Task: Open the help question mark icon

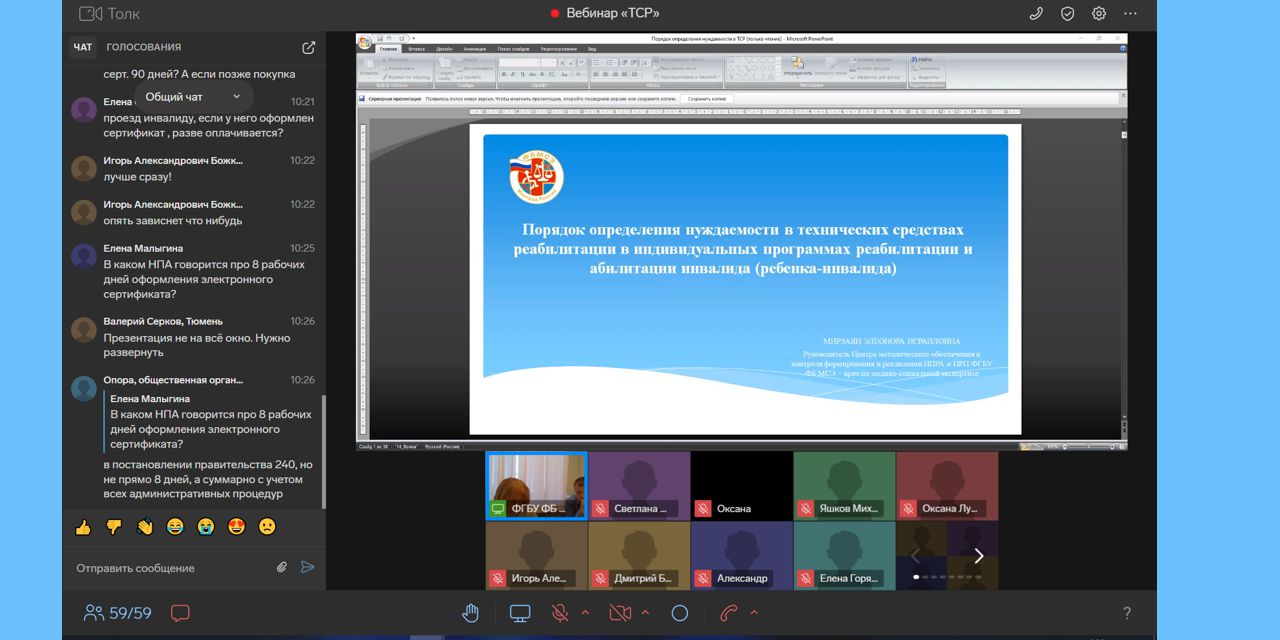Action: [x=1126, y=613]
